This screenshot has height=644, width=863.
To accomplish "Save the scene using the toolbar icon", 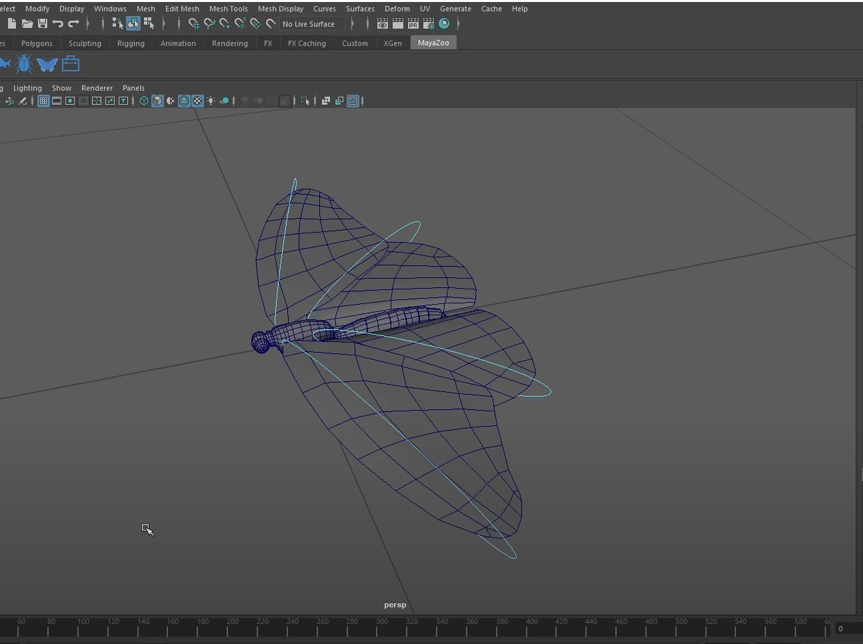I will pyautogui.click(x=42, y=24).
